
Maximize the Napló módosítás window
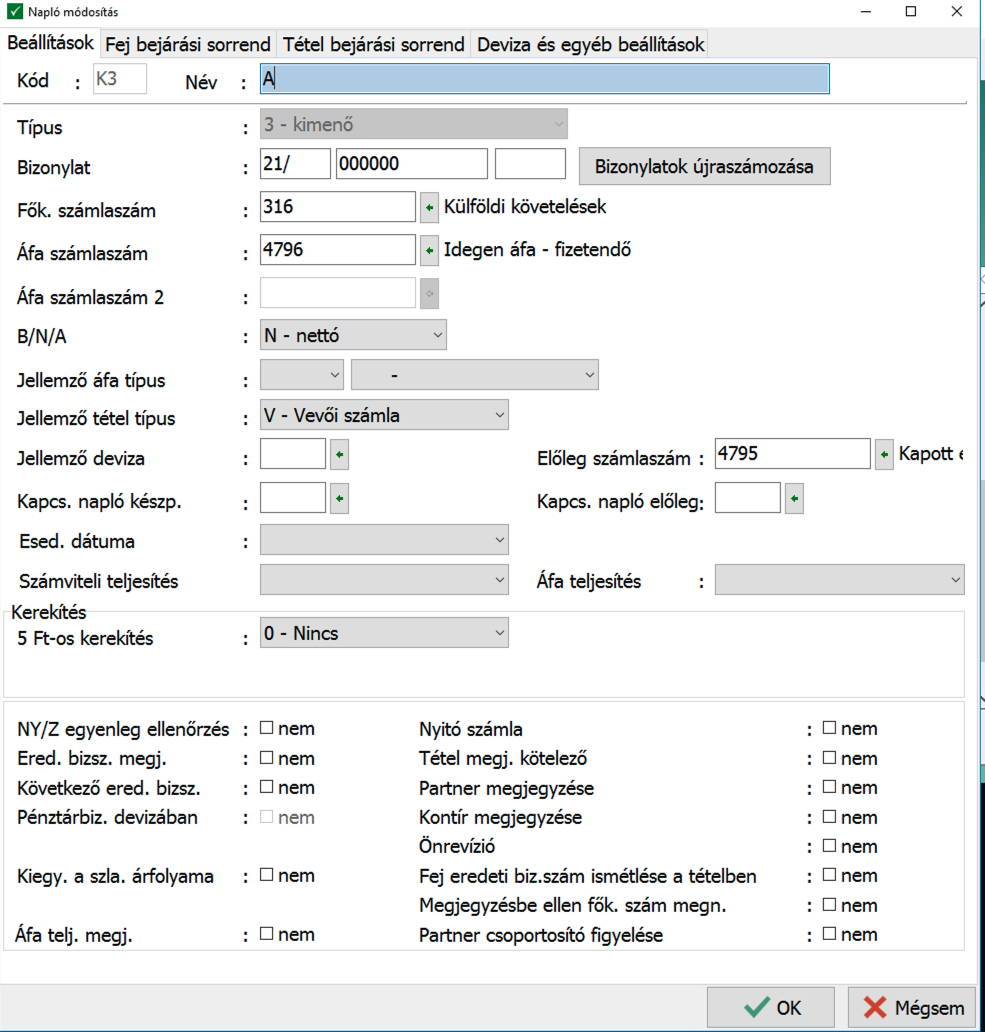click(x=911, y=11)
